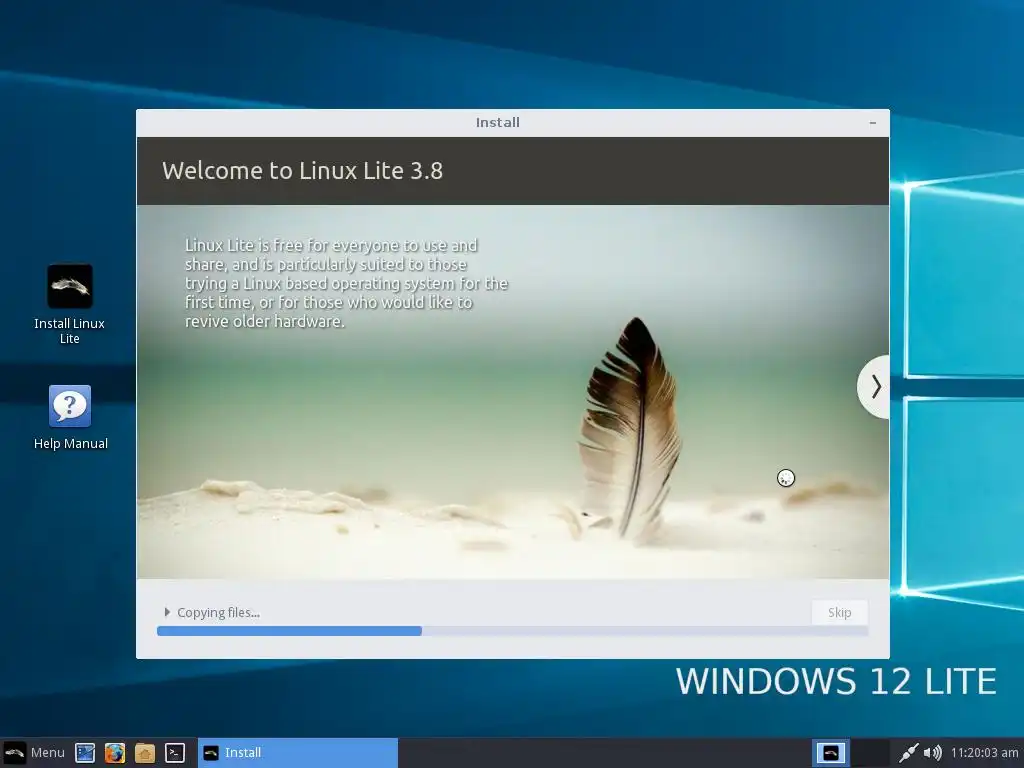1024x768 pixels.
Task: Open the Menu button in the taskbar
Action: [x=34, y=753]
